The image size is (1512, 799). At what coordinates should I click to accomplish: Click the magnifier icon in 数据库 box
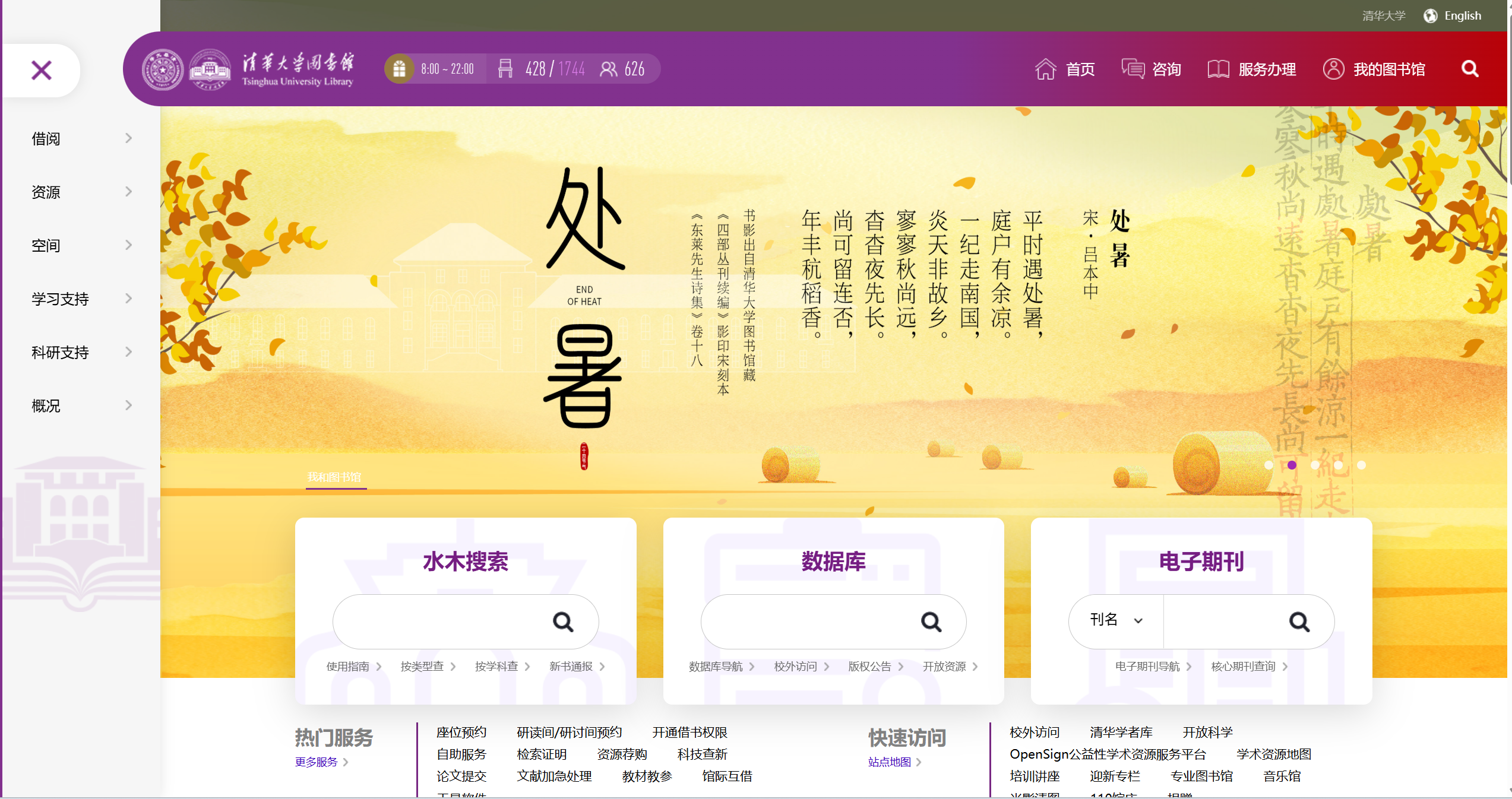click(931, 622)
